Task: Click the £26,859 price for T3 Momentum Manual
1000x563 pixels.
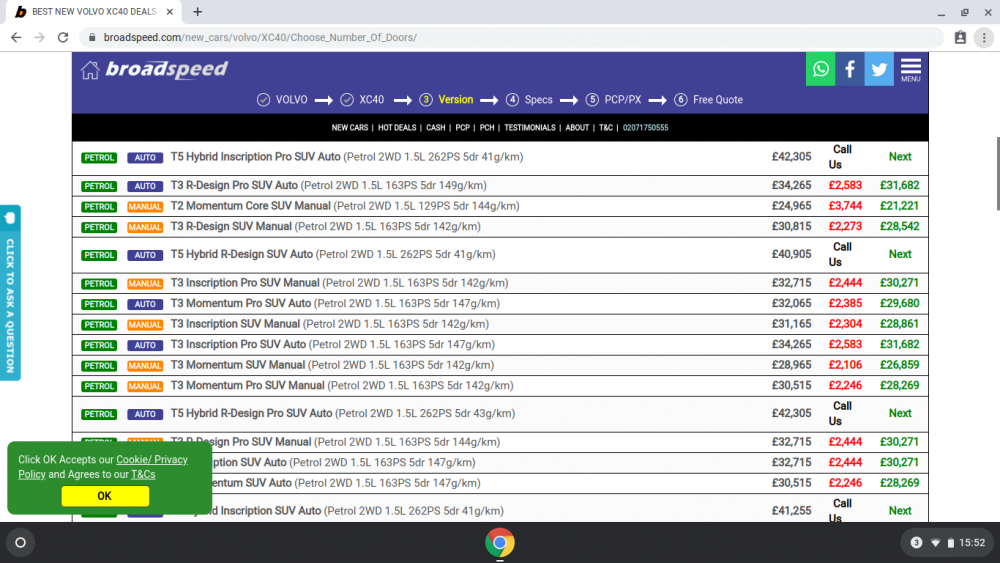Action: [x=899, y=365]
